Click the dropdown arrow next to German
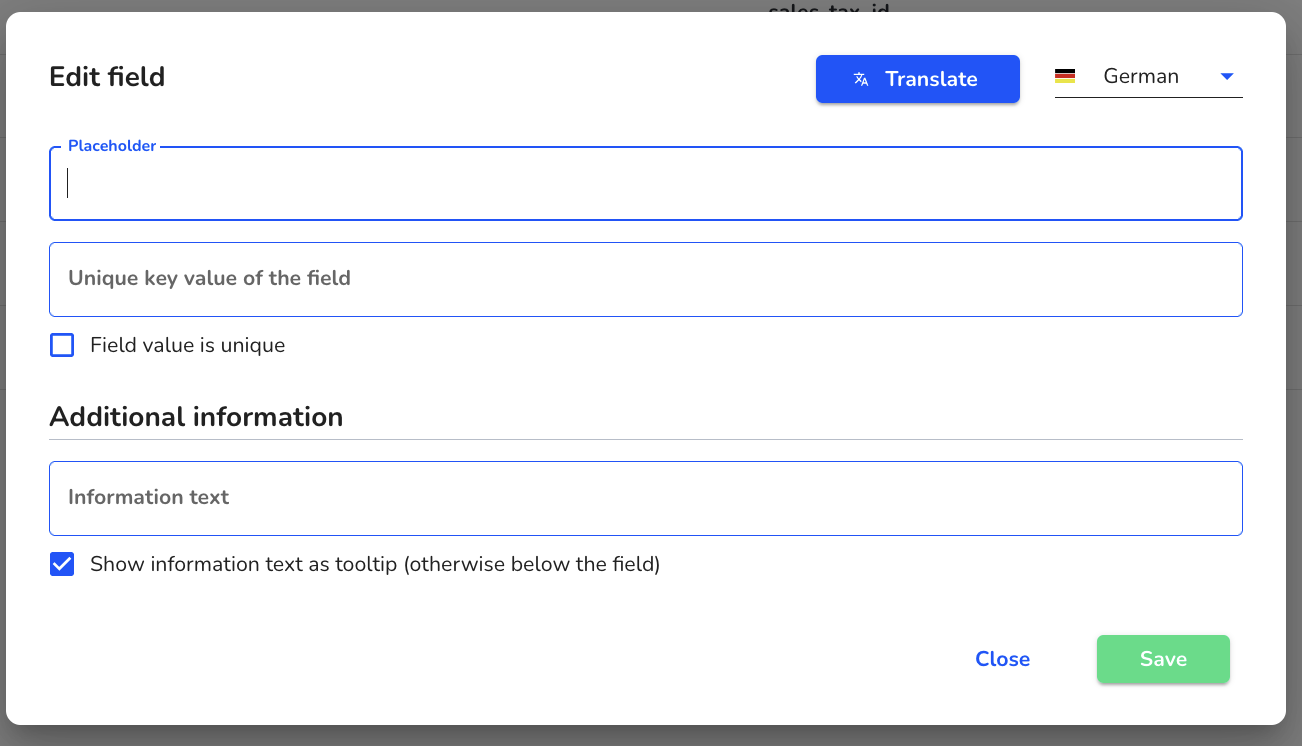The height and width of the screenshot is (746, 1302). pyautogui.click(x=1227, y=77)
